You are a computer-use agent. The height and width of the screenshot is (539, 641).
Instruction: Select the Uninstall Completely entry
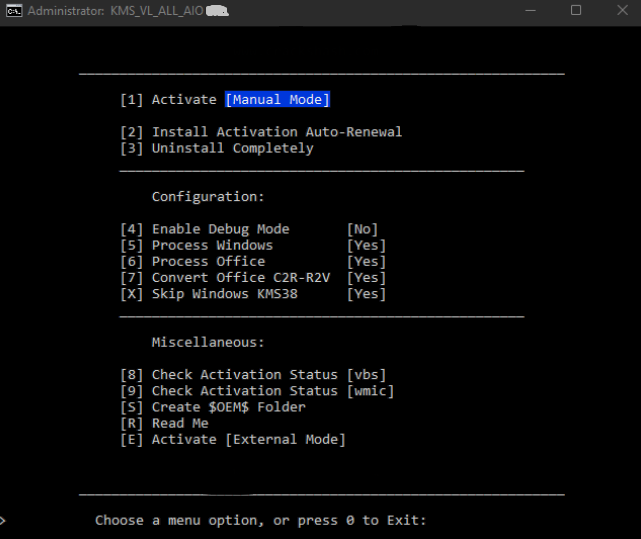(x=216, y=148)
